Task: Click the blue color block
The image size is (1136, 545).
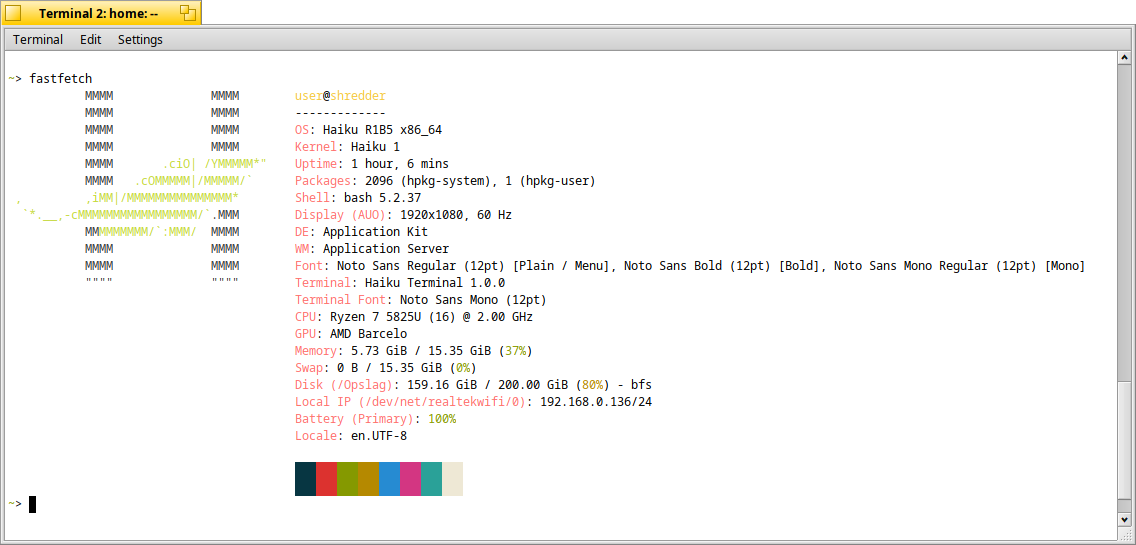Action: tap(389, 479)
